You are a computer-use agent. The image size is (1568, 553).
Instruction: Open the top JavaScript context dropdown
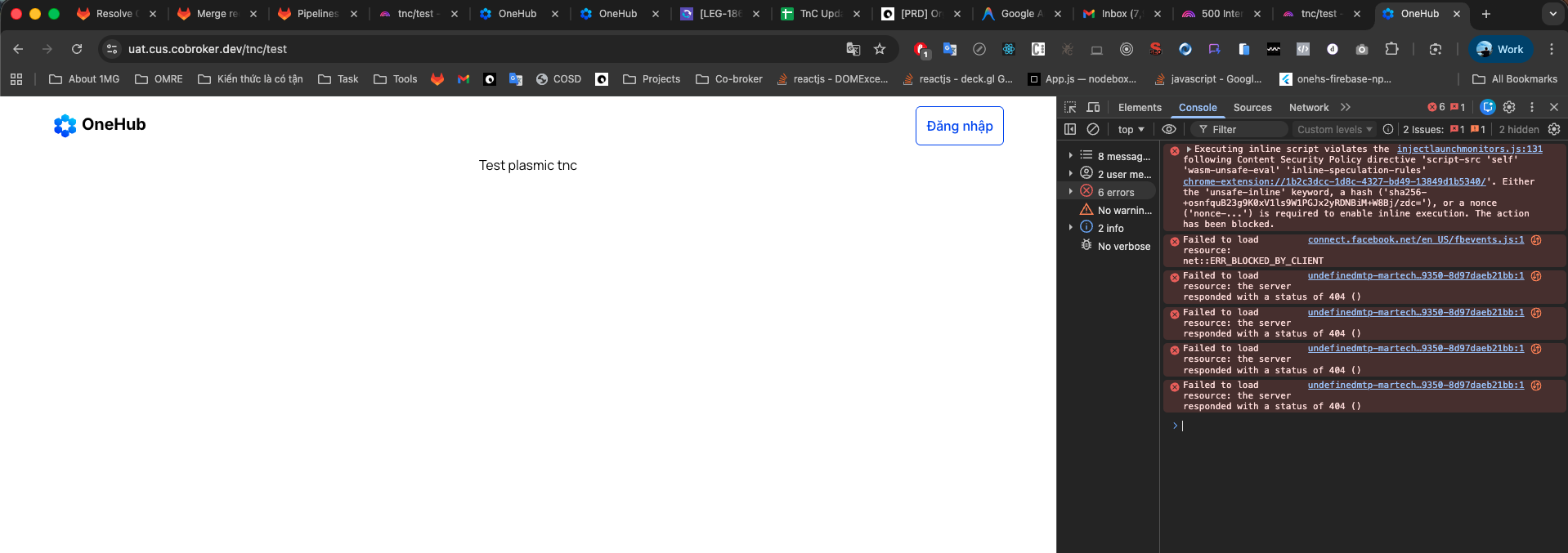click(x=1131, y=129)
